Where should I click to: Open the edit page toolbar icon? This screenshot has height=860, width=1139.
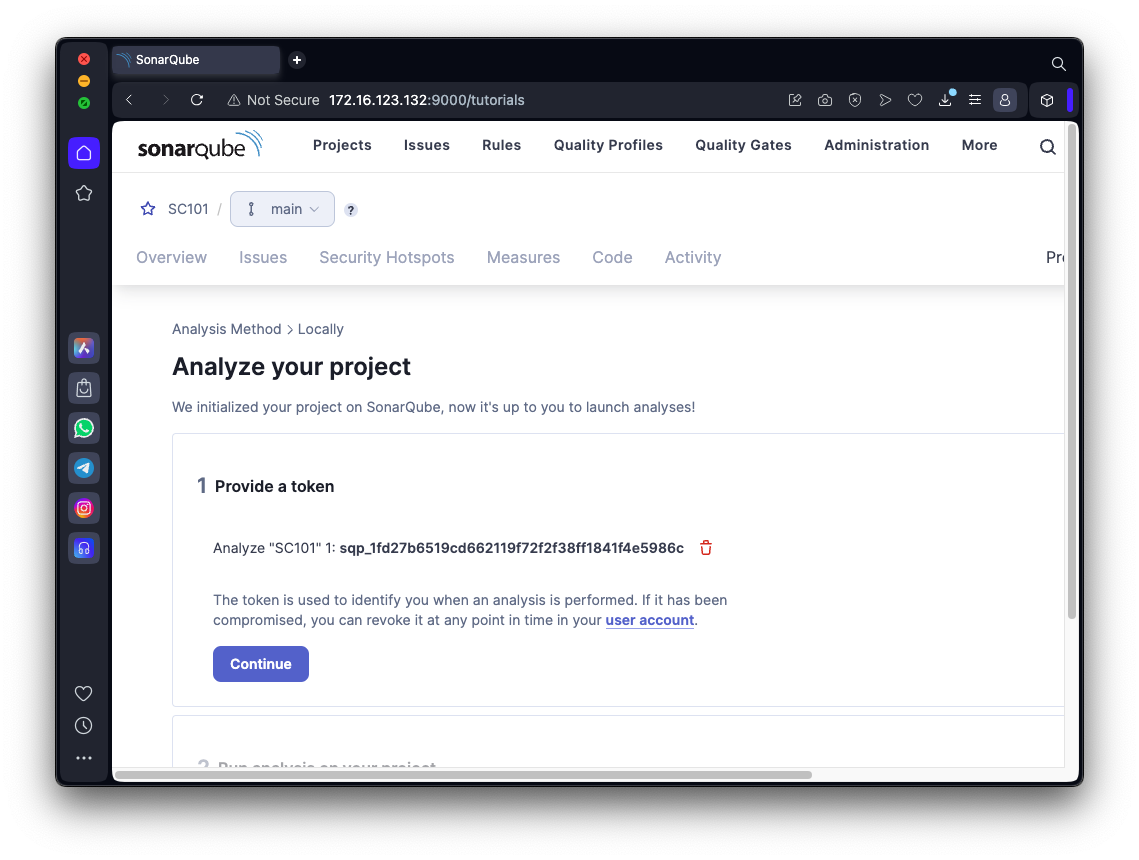tap(795, 100)
